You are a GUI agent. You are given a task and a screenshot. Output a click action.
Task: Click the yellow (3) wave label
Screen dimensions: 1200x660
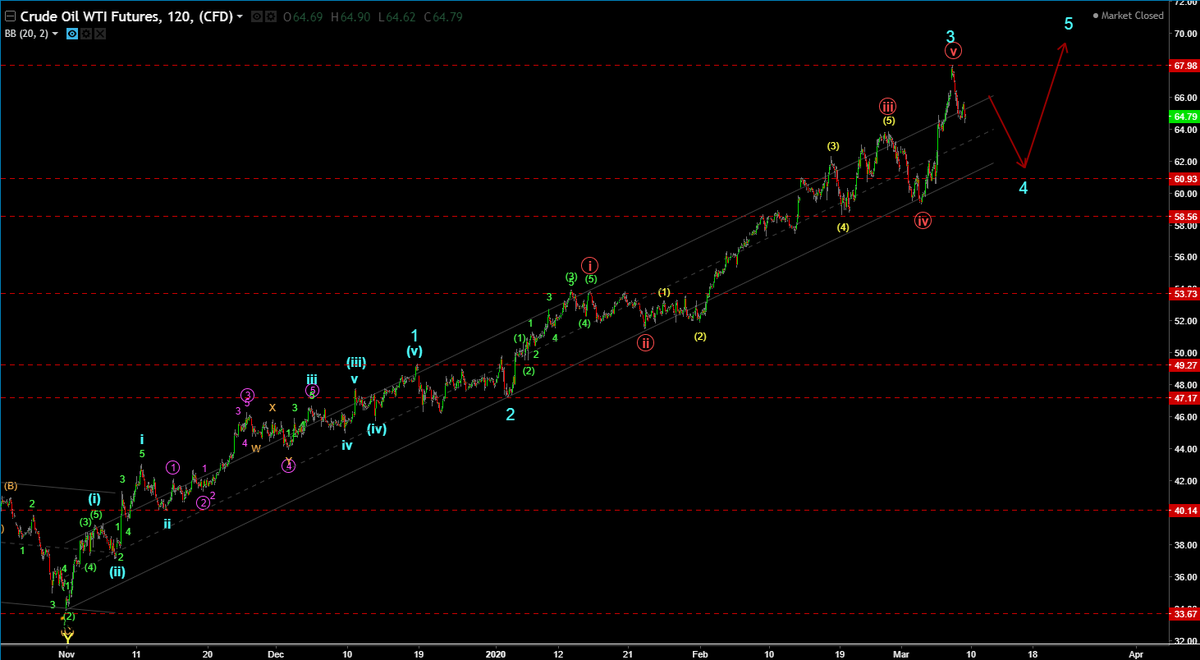(833, 146)
